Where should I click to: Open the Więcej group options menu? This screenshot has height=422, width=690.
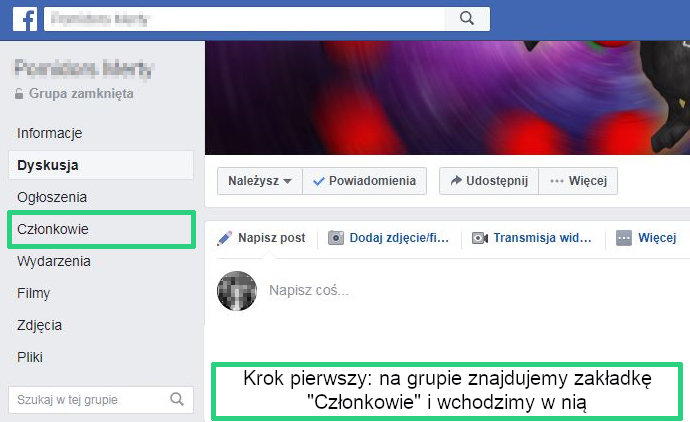[x=578, y=181]
